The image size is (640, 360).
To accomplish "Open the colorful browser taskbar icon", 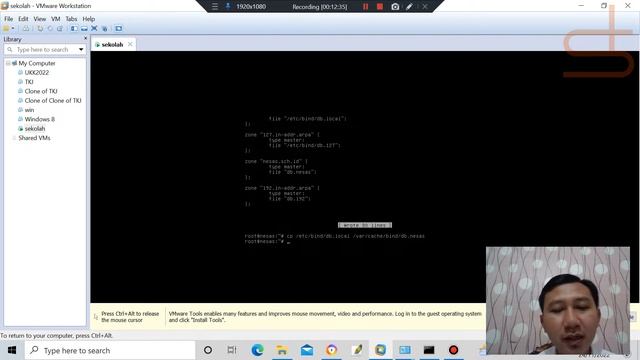I will 331,350.
